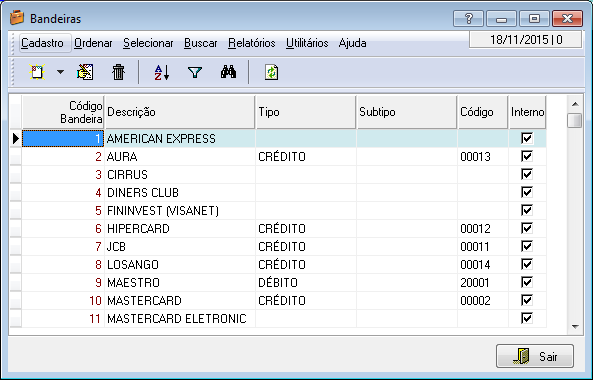This screenshot has height=380, width=593.
Task: Open the Utilitários menu
Action: pos(307,43)
